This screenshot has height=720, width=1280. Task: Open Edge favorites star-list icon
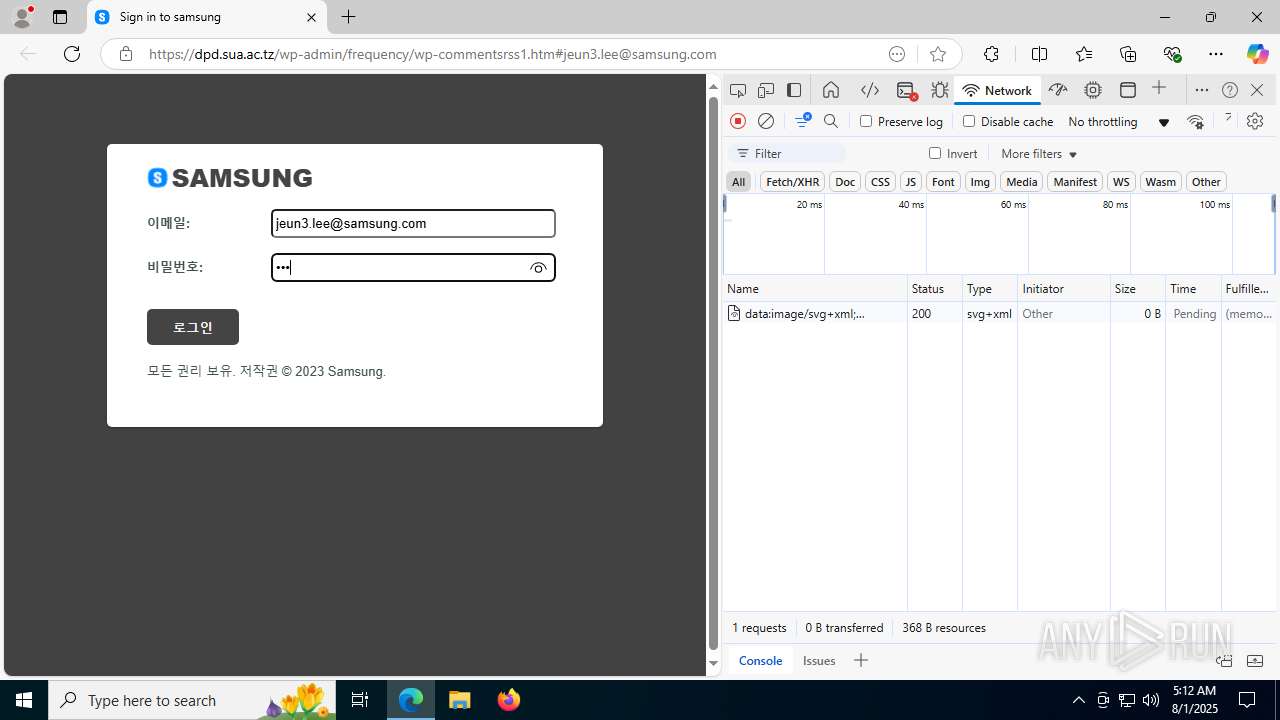[1084, 54]
